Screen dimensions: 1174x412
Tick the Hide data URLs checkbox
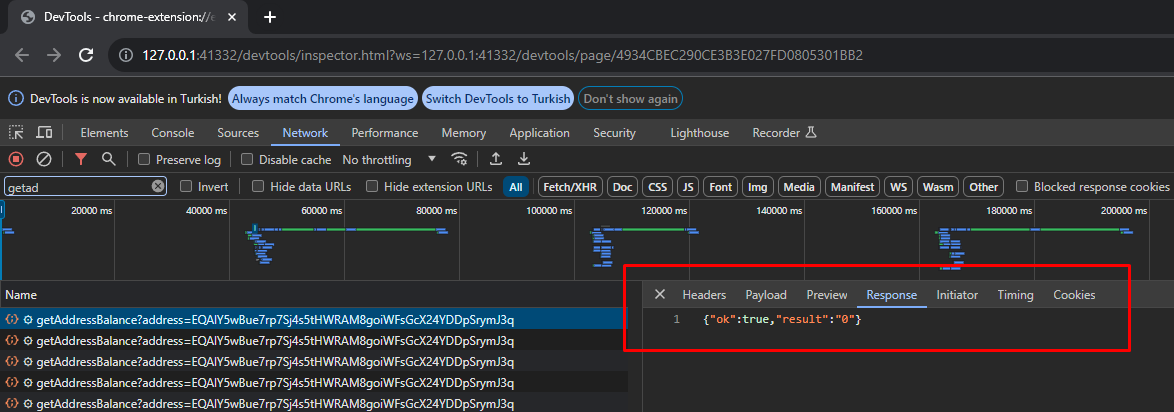click(x=258, y=187)
